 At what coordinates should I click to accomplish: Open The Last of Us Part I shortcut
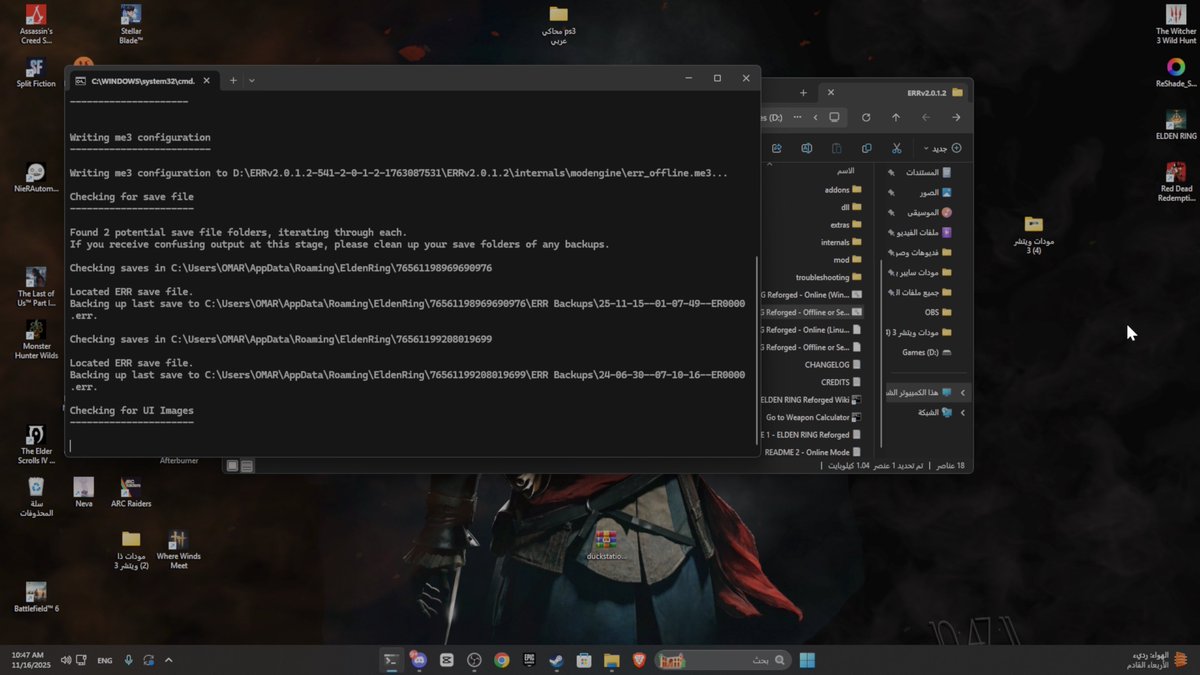coord(36,288)
